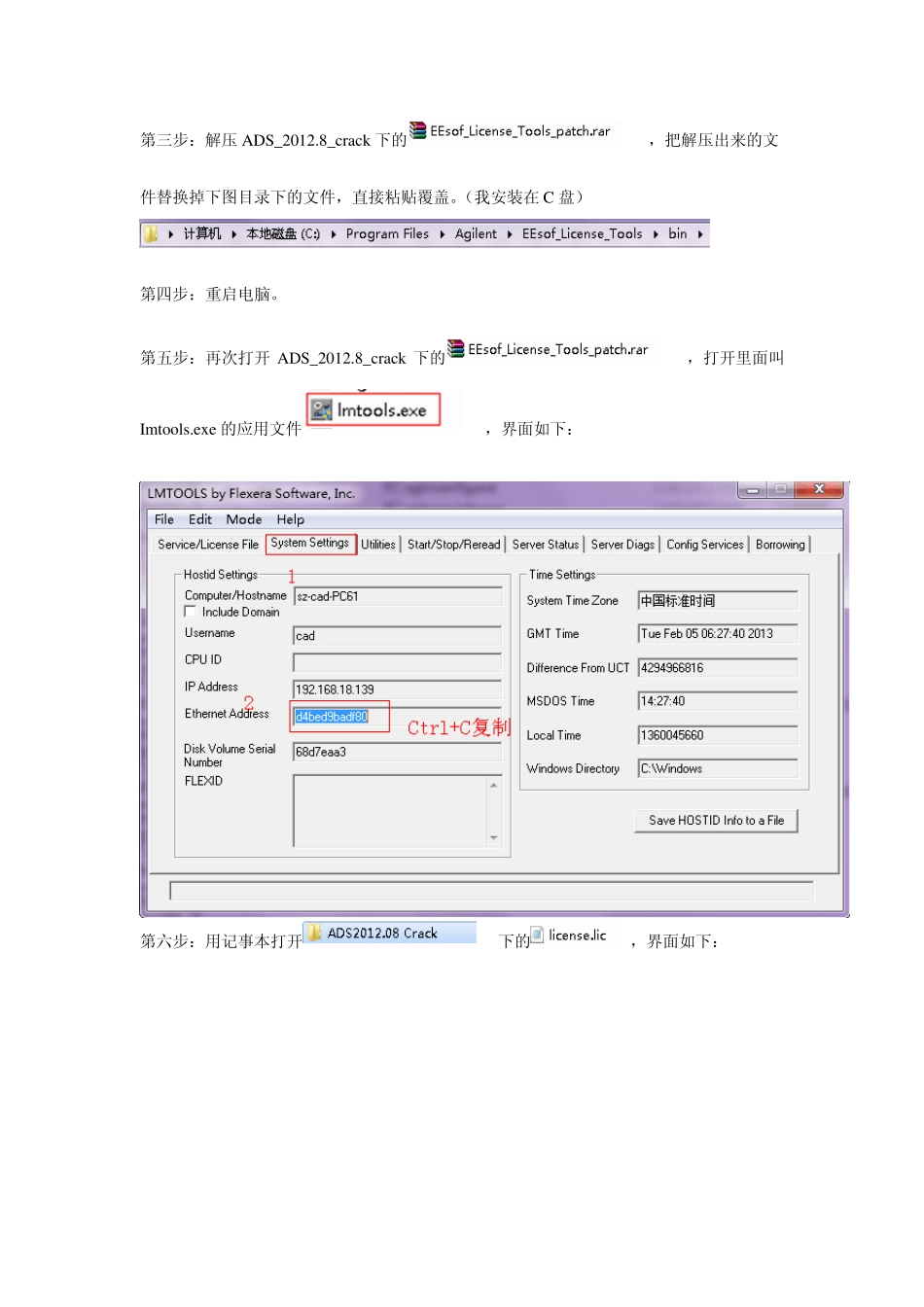Image resolution: width=924 pixels, height=1307 pixels.
Task: Click the Disk Volume Serial Number field
Action: point(398,752)
